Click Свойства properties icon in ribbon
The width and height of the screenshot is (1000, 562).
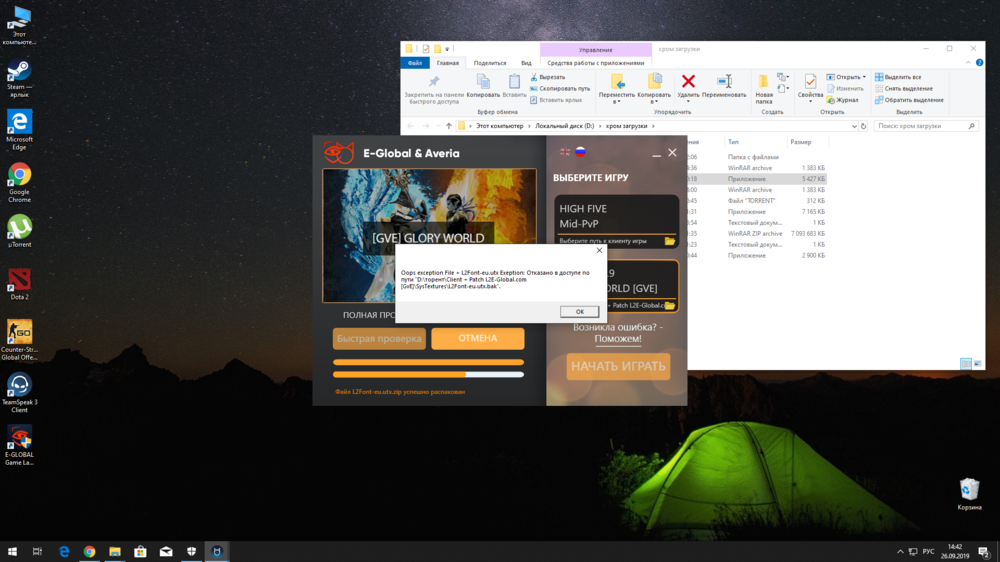click(810, 82)
